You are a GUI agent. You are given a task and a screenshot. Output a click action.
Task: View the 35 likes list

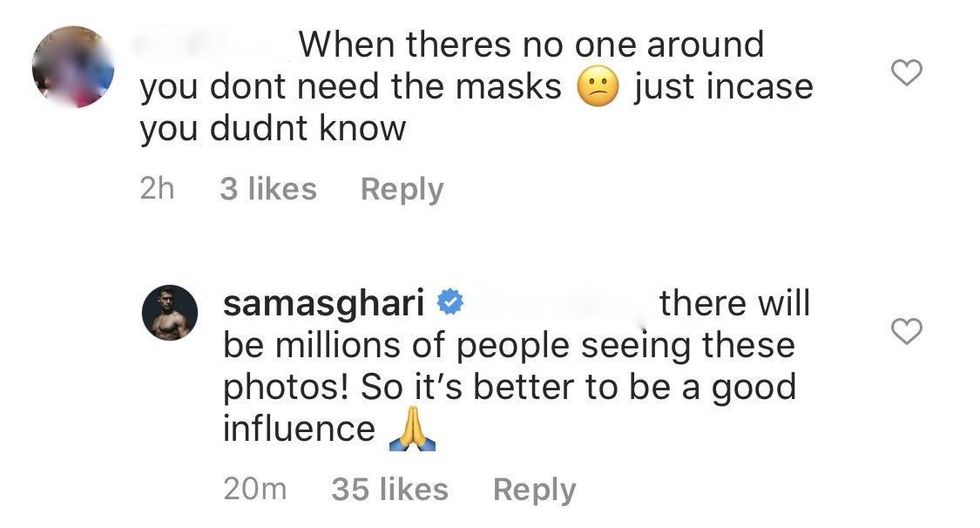[x=388, y=489]
